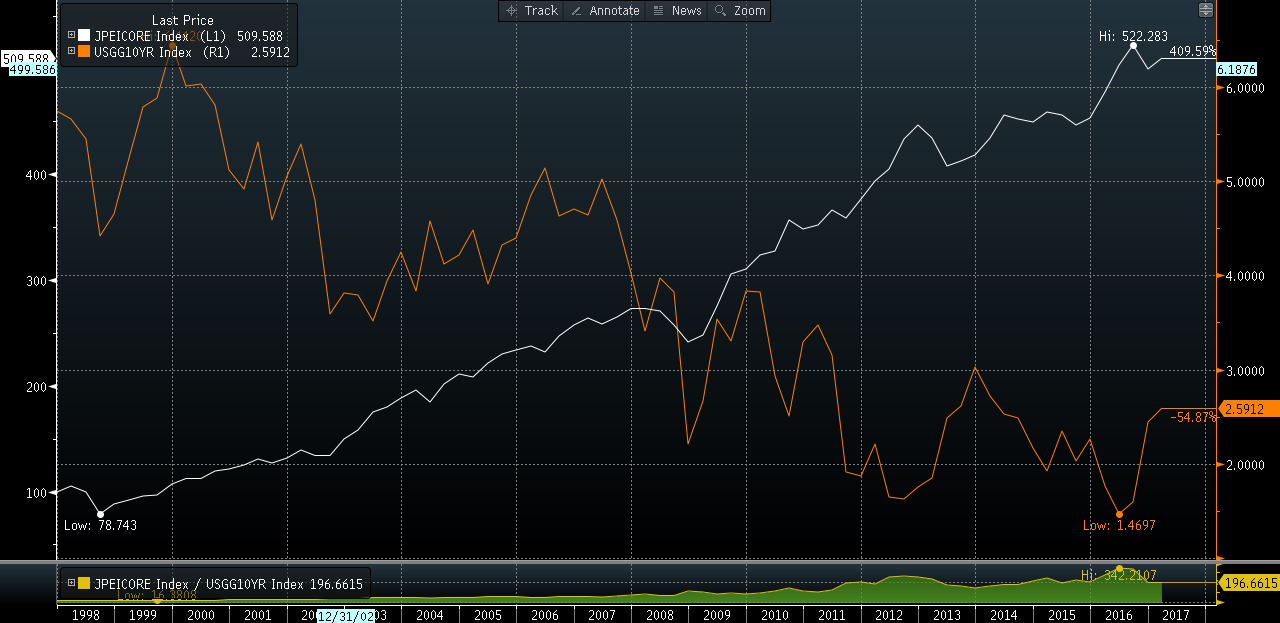Screen dimensions: 1280x623
Task: Click the Track crosshair icon
Action: [x=511, y=11]
